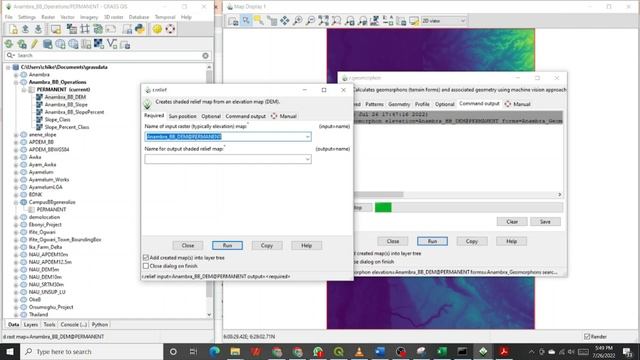The height and width of the screenshot is (360, 640).
Task: Switch to Sun position tab in r.relief
Action: tap(182, 116)
